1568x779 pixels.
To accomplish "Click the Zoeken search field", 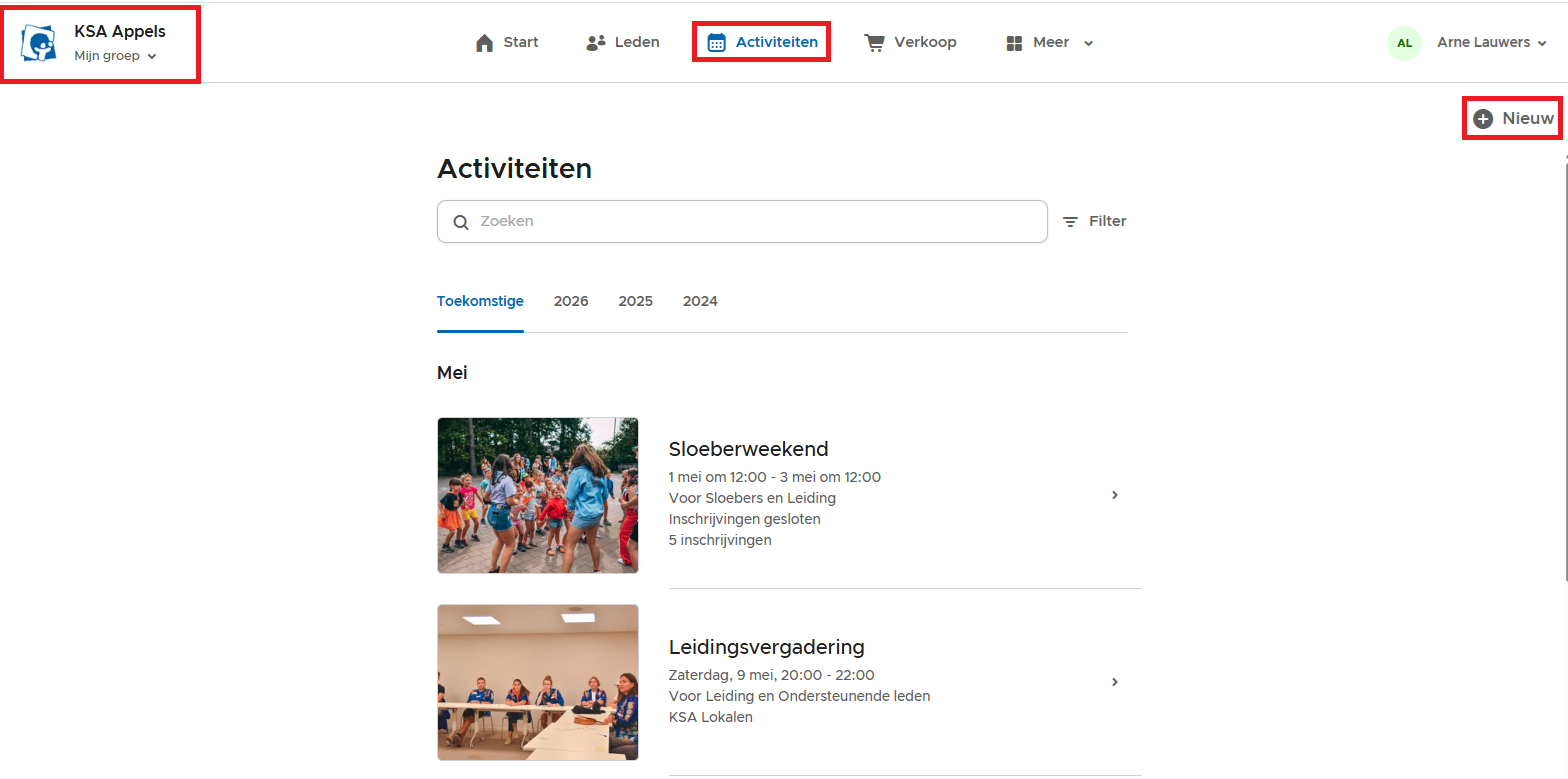I will [x=742, y=222].
